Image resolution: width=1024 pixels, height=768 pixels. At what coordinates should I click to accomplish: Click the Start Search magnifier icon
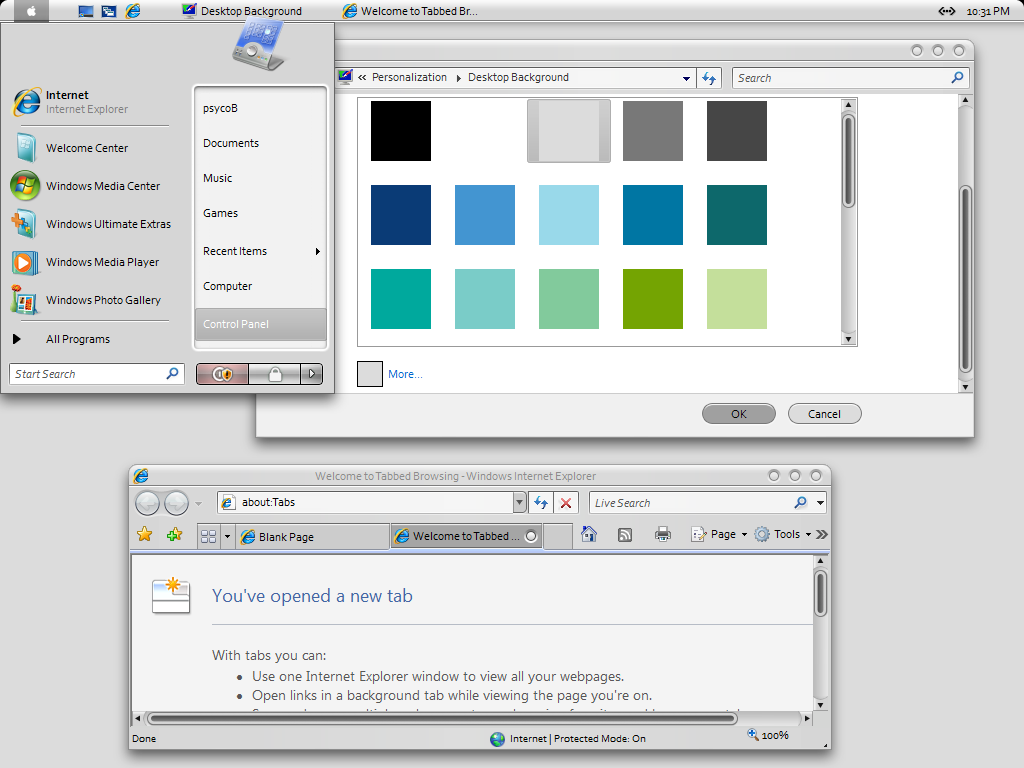172,374
